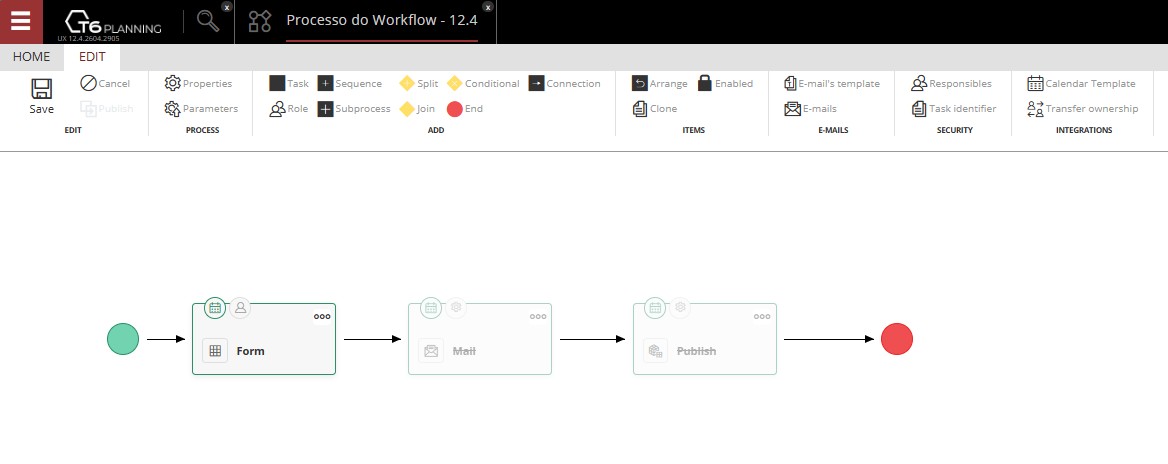Click the cube icon inside Publish node
This screenshot has height=464, width=1168.
pyautogui.click(x=656, y=351)
